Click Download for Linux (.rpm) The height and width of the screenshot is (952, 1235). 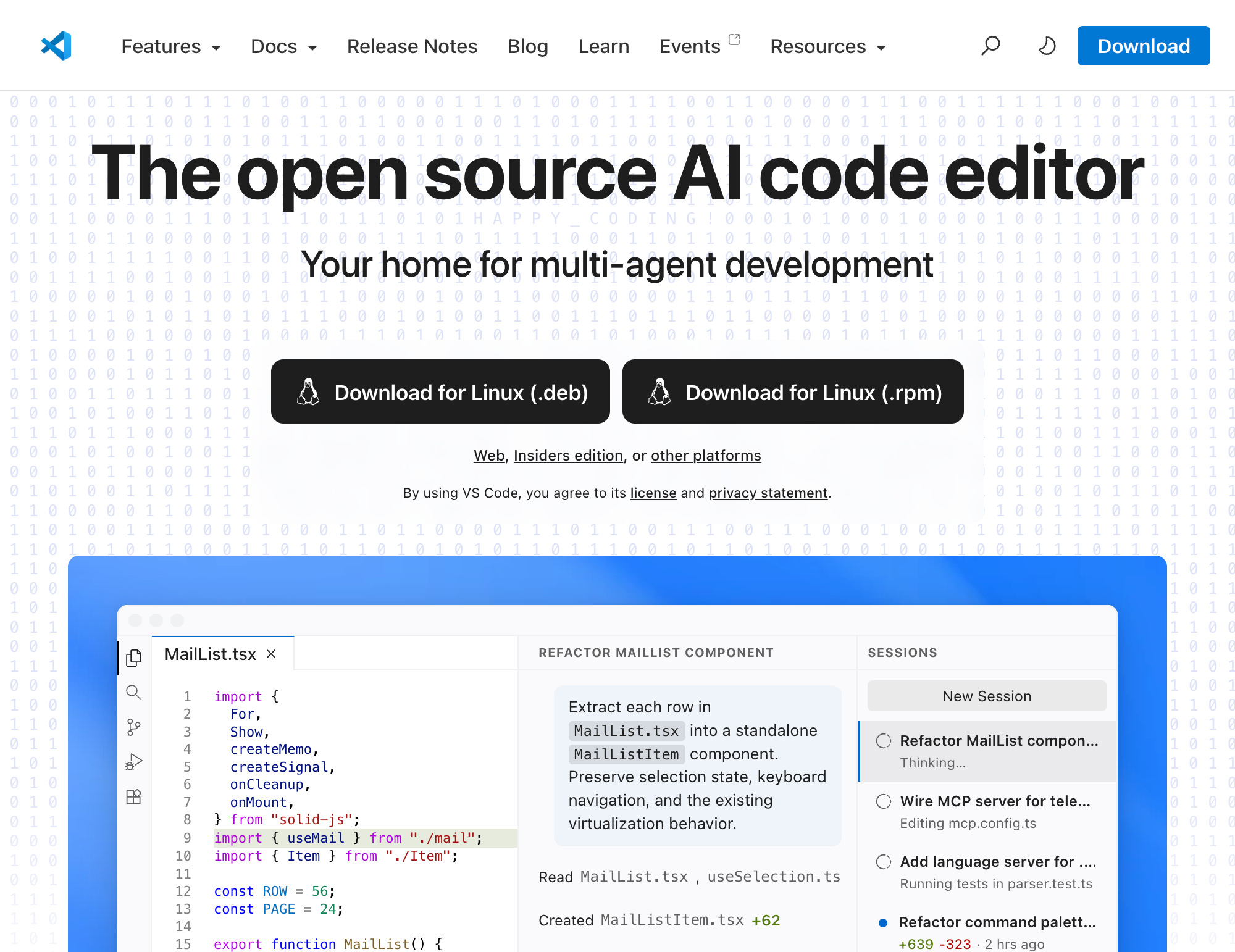click(x=793, y=391)
